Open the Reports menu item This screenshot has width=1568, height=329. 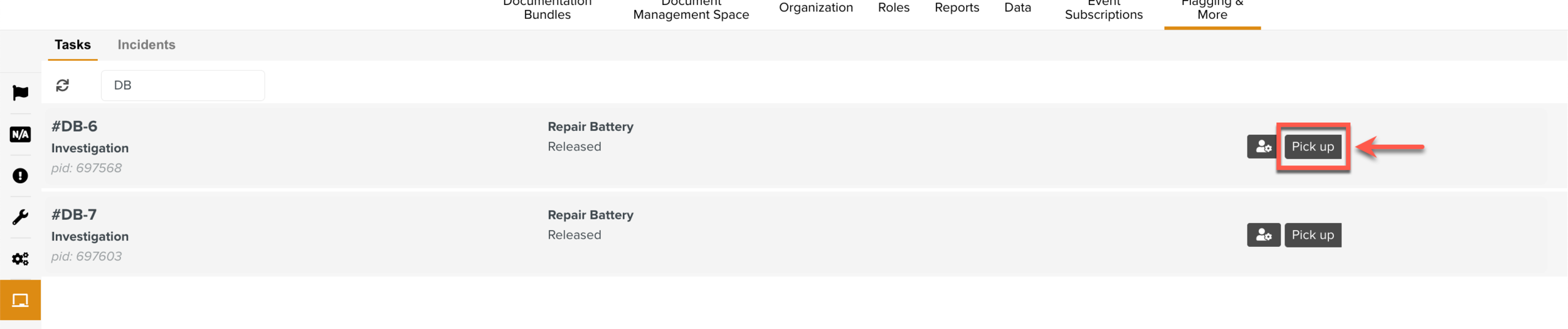click(x=956, y=8)
